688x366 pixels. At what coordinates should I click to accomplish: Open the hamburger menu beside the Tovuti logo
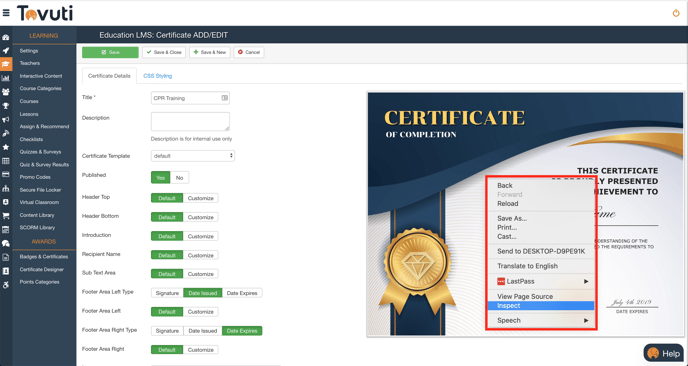pos(6,13)
